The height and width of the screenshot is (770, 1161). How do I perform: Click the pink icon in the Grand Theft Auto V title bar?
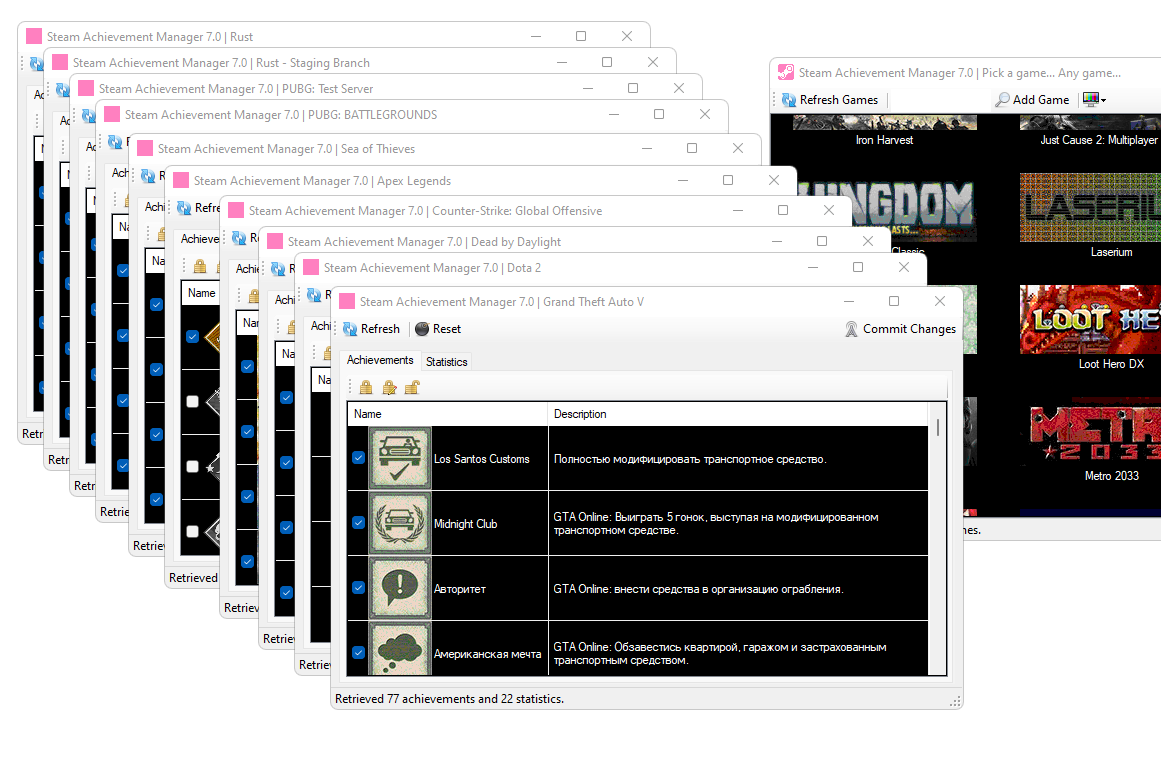(347, 301)
